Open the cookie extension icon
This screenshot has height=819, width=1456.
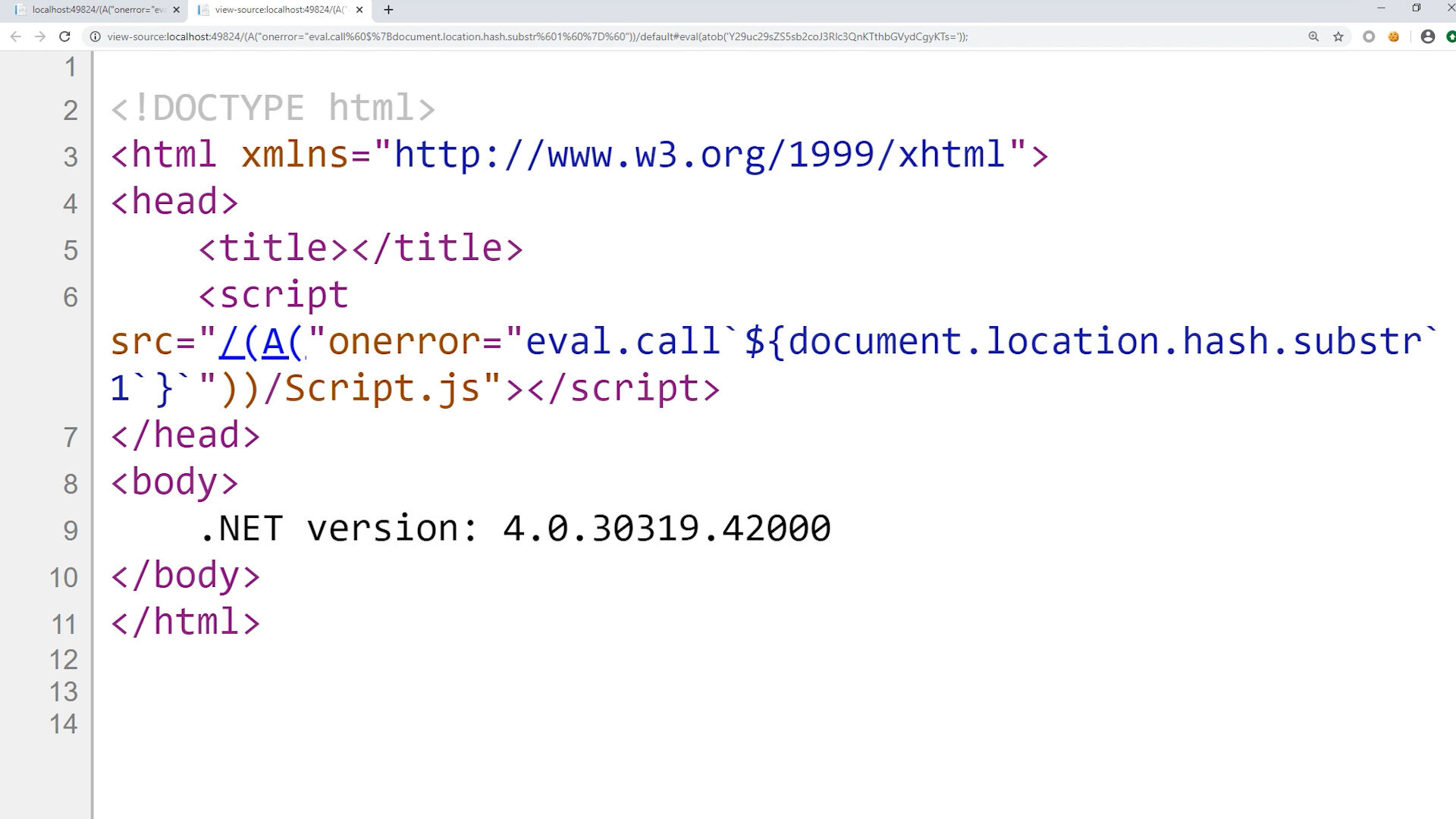point(1394,36)
